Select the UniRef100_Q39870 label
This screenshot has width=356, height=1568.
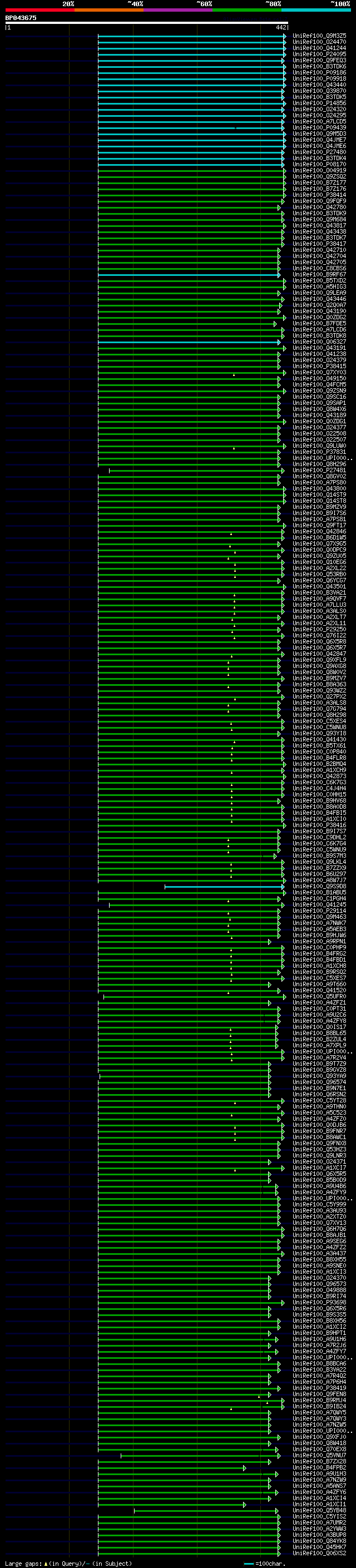(x=319, y=91)
